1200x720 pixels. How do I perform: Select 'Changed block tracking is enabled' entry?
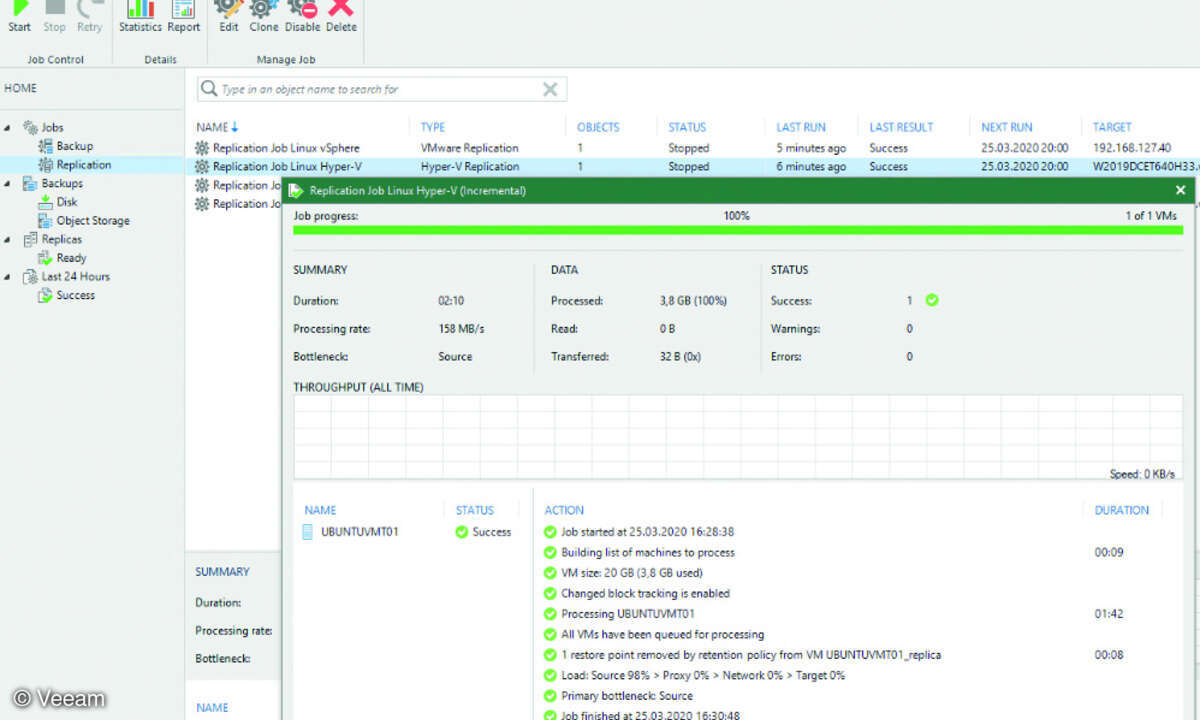pos(637,593)
